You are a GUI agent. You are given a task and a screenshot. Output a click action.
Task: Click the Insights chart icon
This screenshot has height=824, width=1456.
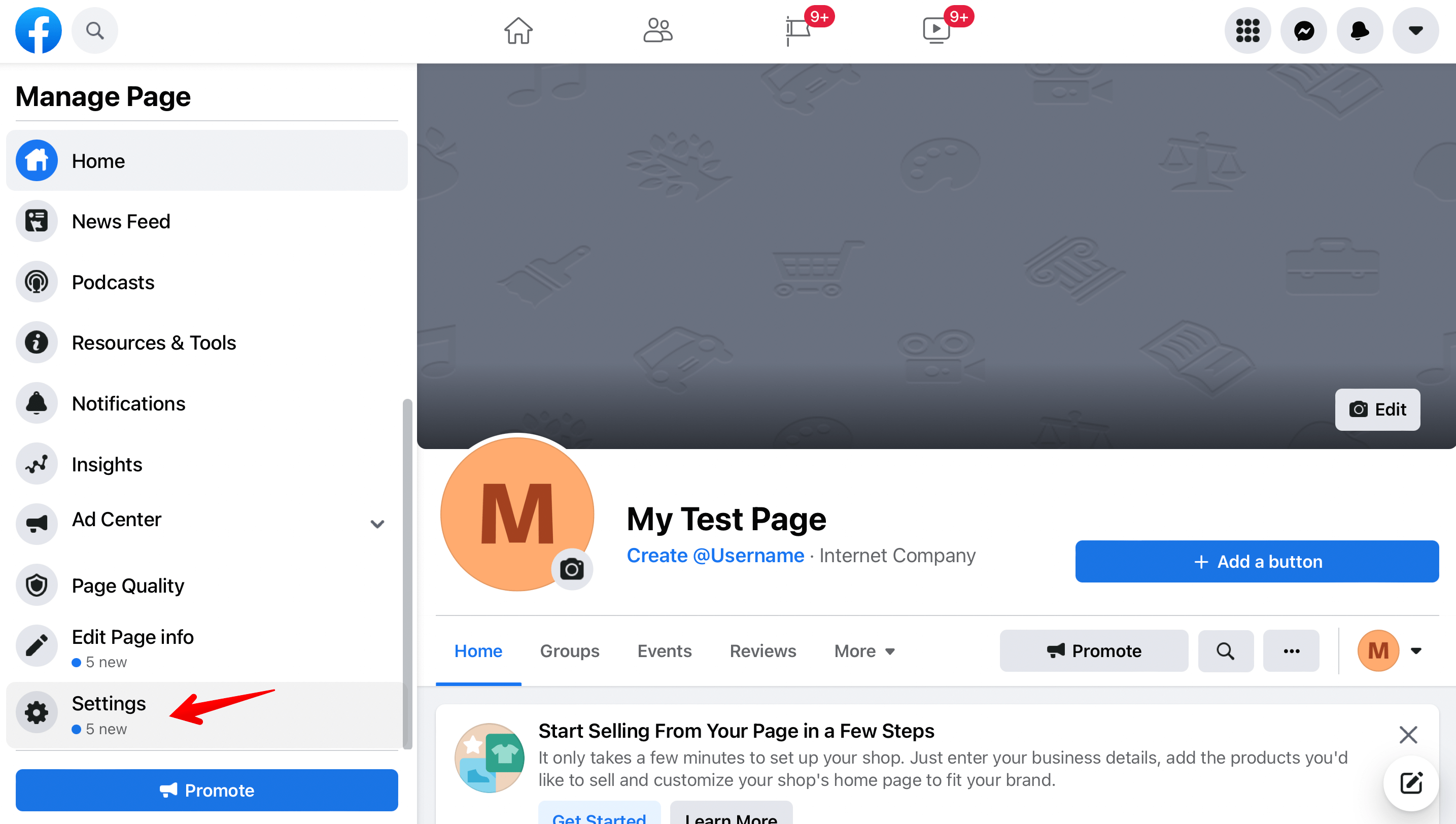(36, 464)
